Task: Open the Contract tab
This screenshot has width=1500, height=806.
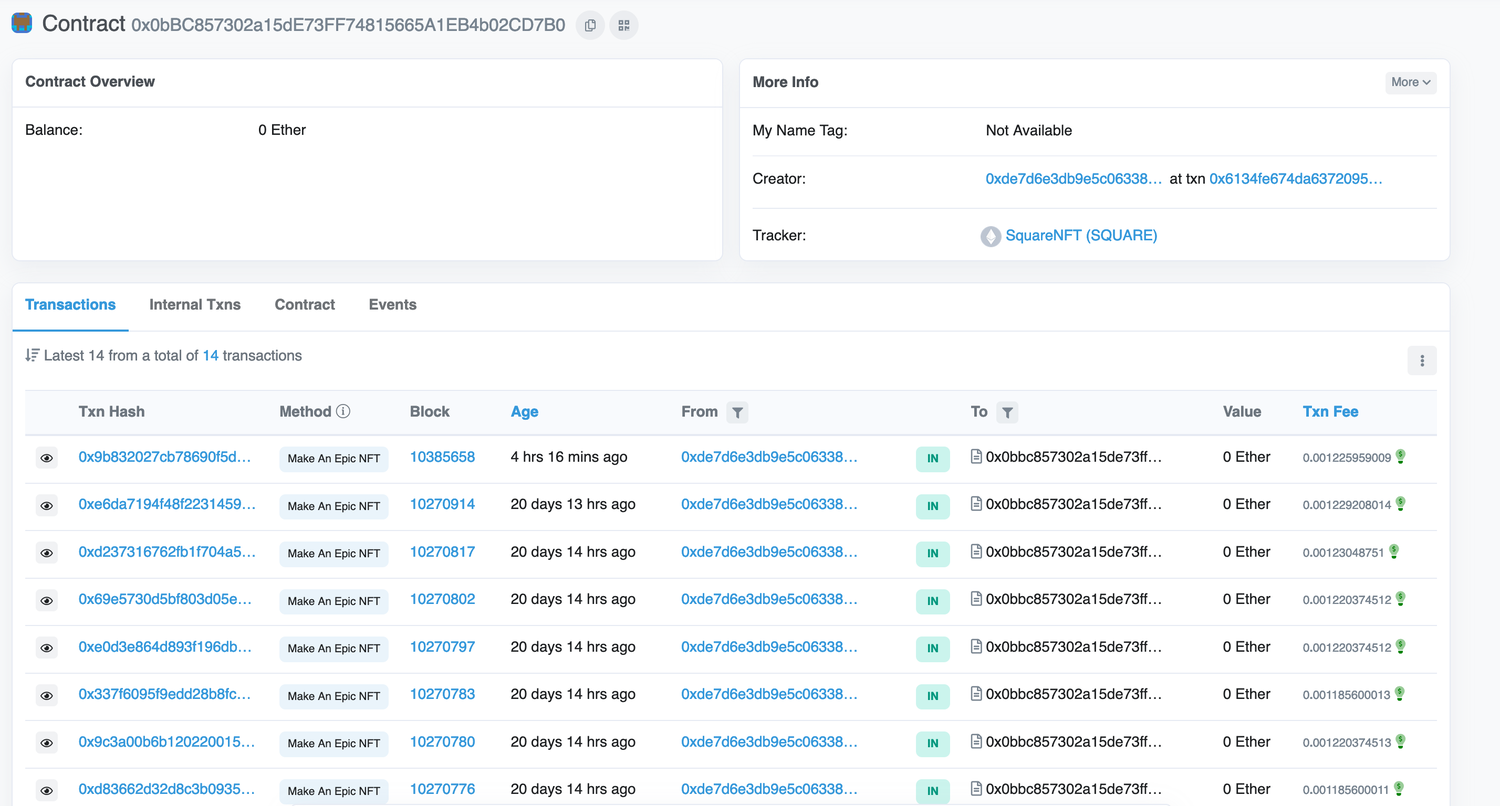Action: pyautogui.click(x=305, y=304)
